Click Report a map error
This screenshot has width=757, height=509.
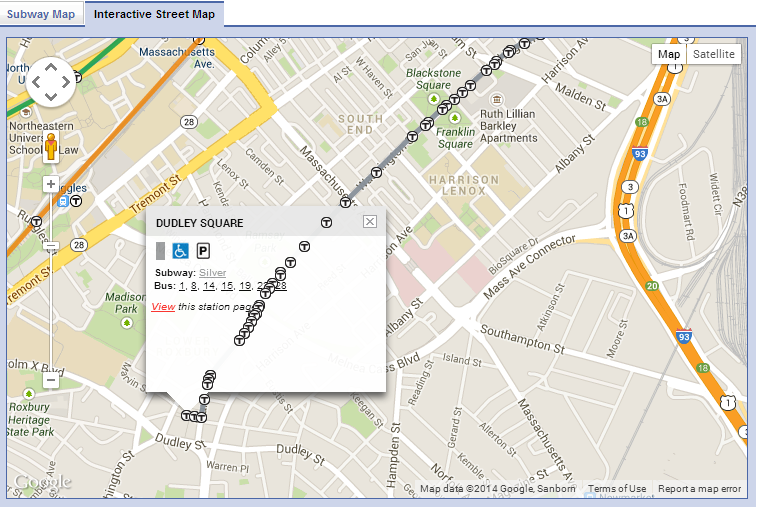pyautogui.click(x=700, y=489)
